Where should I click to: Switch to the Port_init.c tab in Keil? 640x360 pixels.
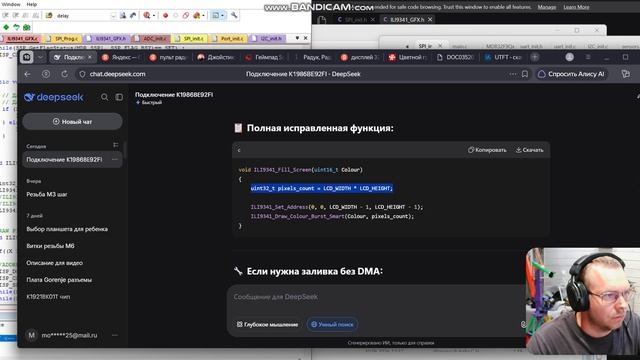[x=228, y=38]
